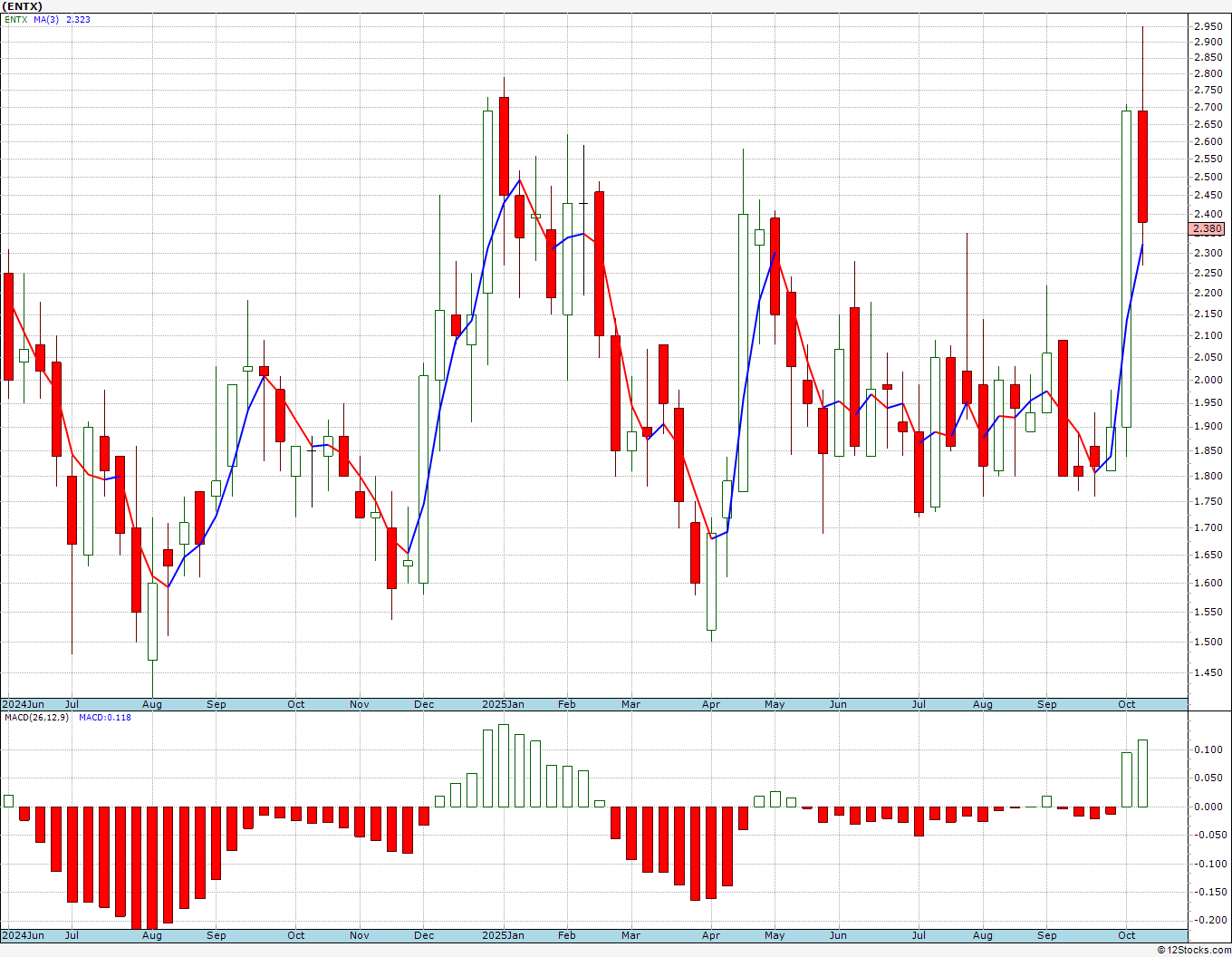Screen dimensions: 1232x957
Task: Click the 2.100 price axis label
Action: 1208,335
